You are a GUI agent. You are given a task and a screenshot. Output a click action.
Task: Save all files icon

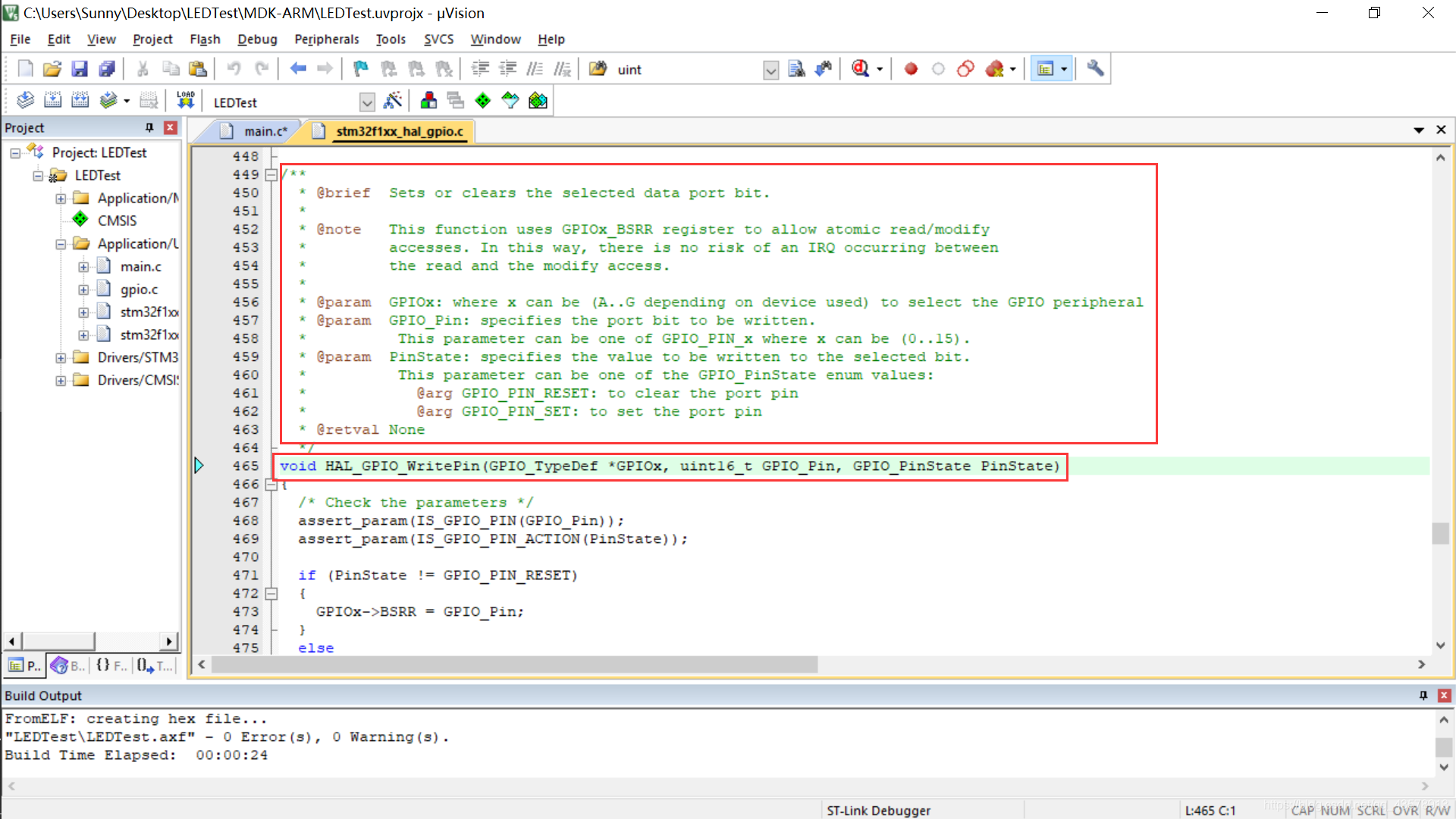(107, 69)
